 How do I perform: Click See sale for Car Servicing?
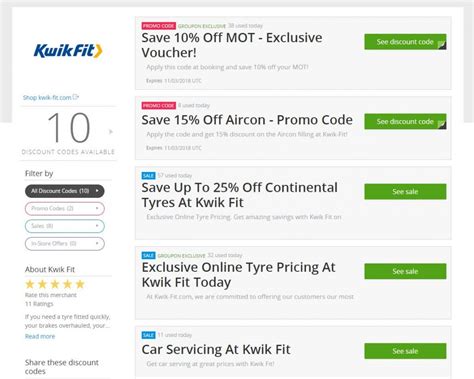(x=405, y=351)
